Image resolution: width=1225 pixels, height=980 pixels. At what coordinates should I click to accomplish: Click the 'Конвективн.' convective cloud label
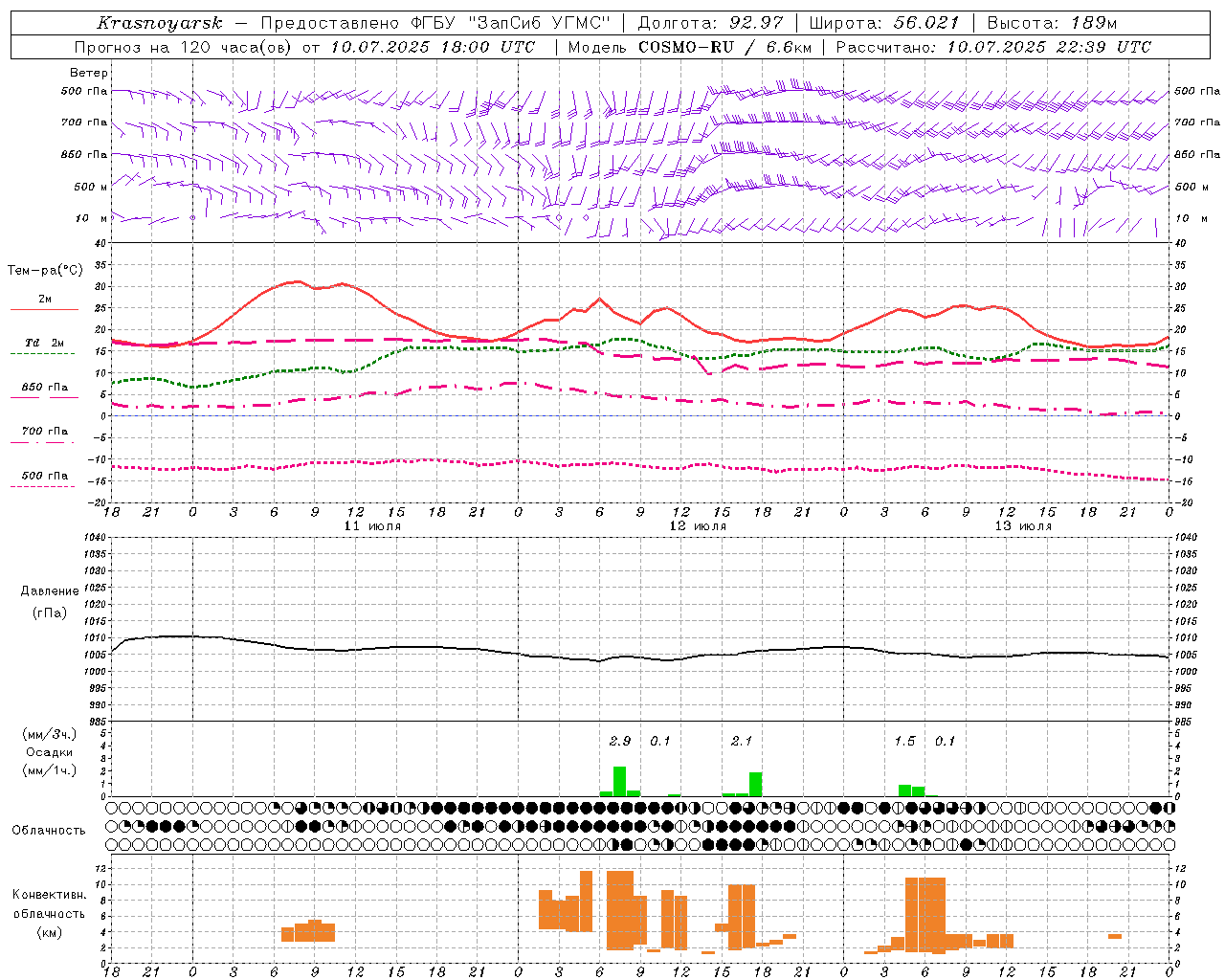point(50,895)
